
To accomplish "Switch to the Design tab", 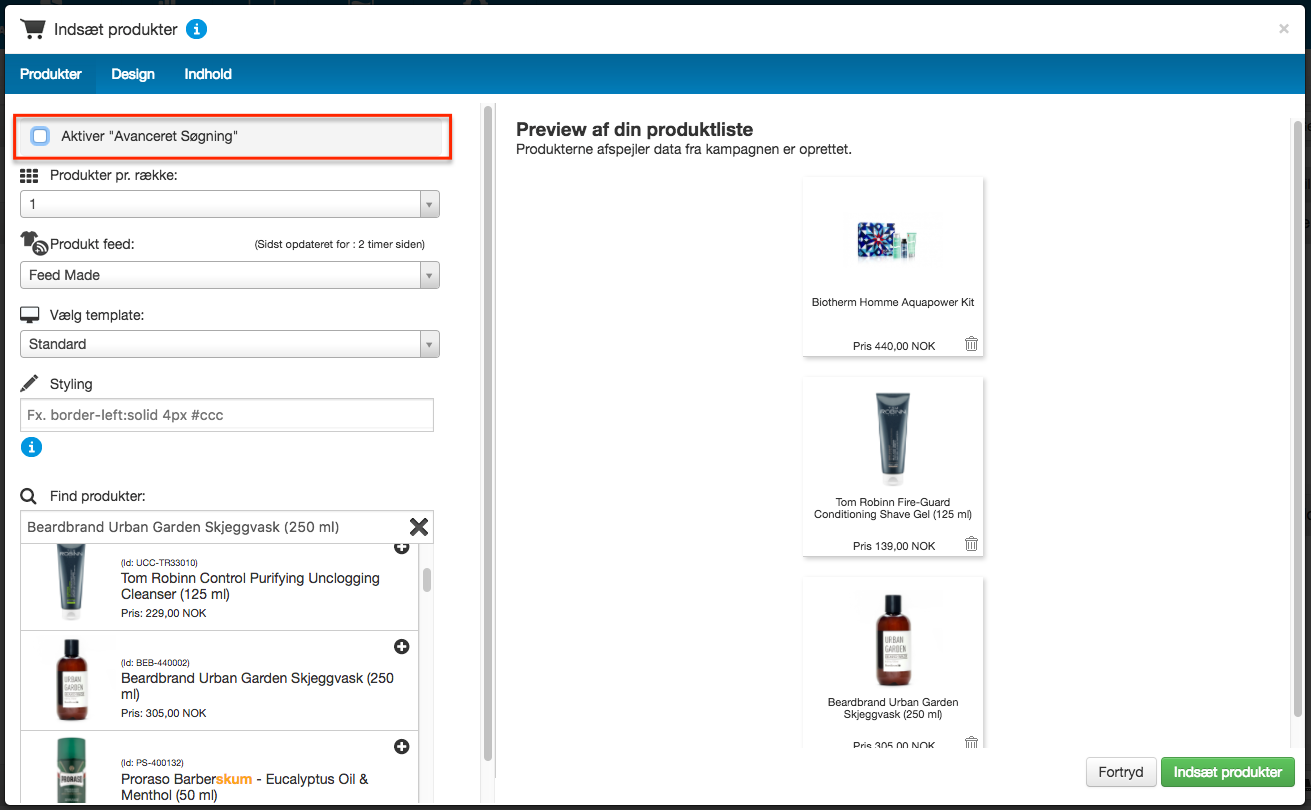I will 133,74.
